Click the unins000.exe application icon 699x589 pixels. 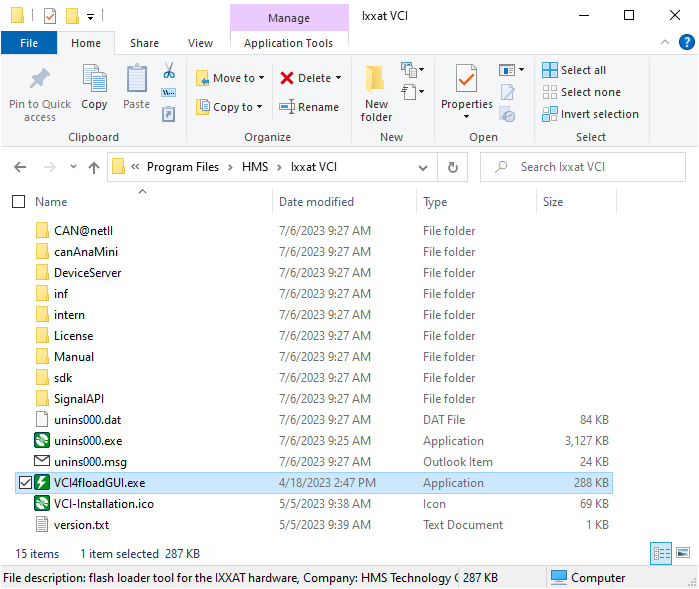(x=42, y=440)
